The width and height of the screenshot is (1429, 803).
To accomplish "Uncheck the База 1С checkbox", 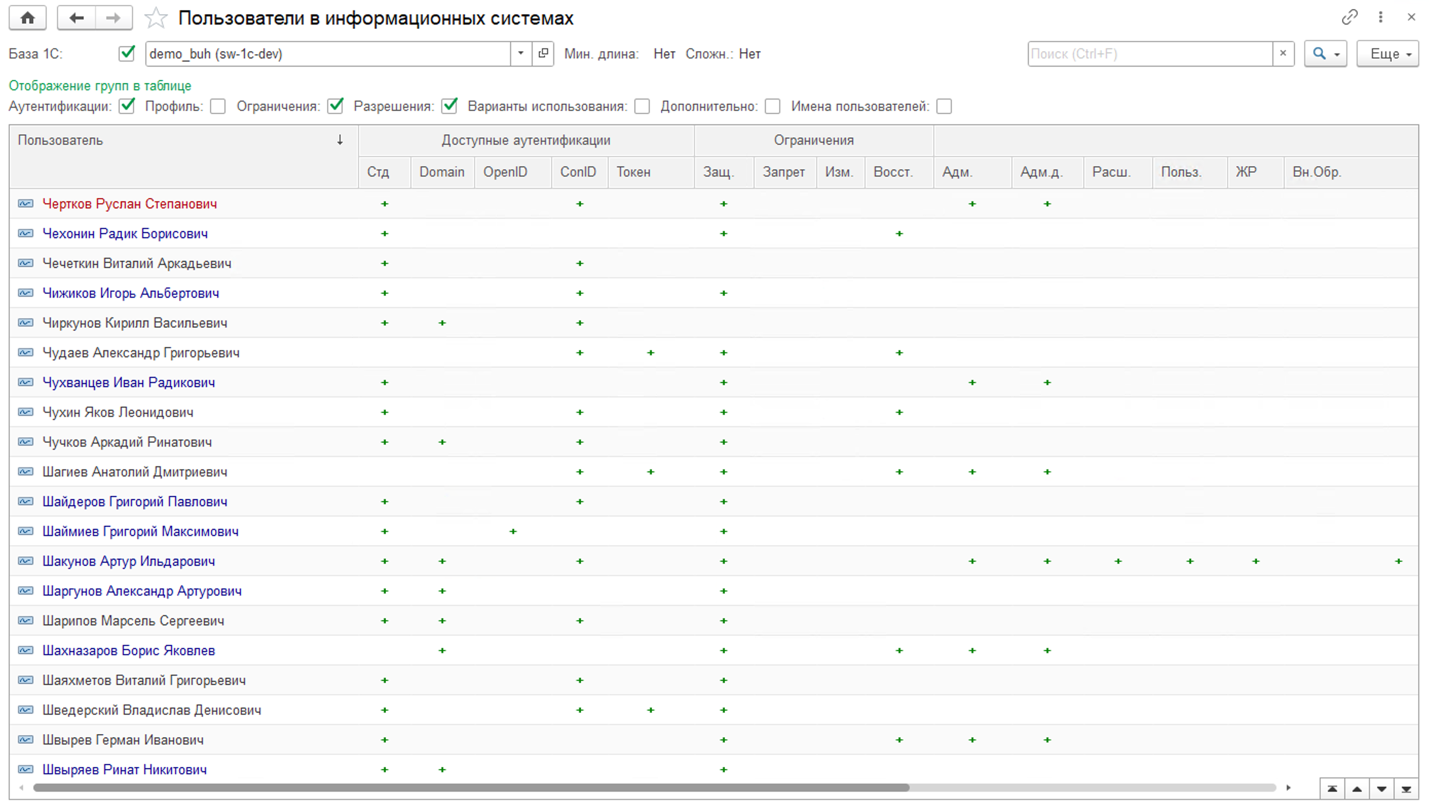I will pyautogui.click(x=127, y=54).
